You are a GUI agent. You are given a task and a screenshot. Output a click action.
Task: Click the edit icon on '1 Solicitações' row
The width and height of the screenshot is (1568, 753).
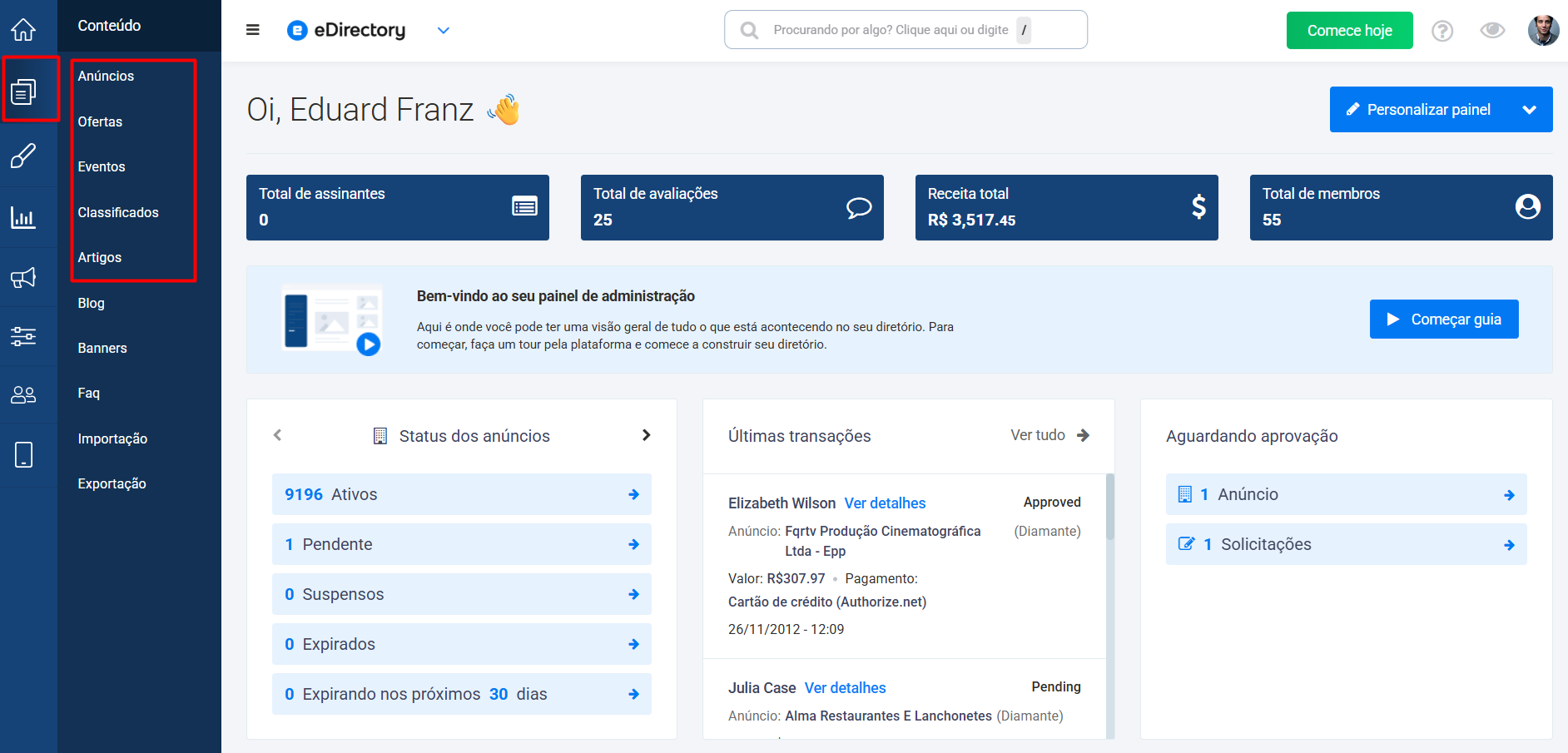1187,544
